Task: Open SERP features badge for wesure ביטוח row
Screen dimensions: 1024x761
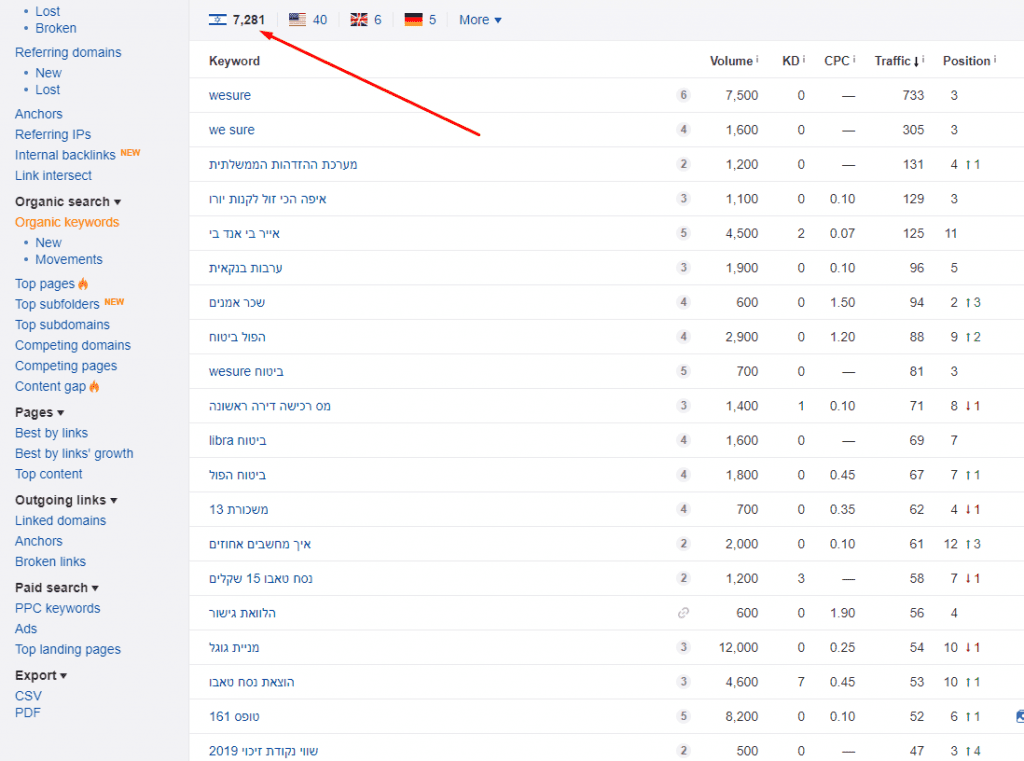Action: (683, 371)
